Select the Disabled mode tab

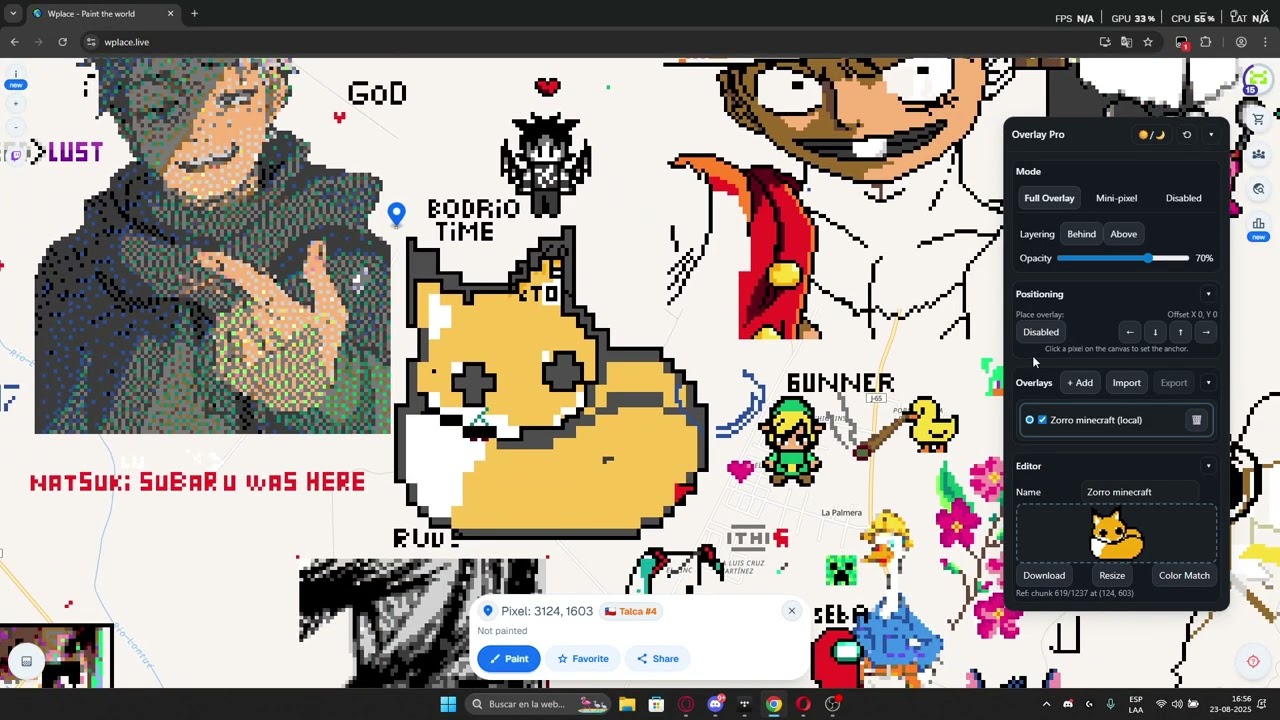pos(1183,198)
